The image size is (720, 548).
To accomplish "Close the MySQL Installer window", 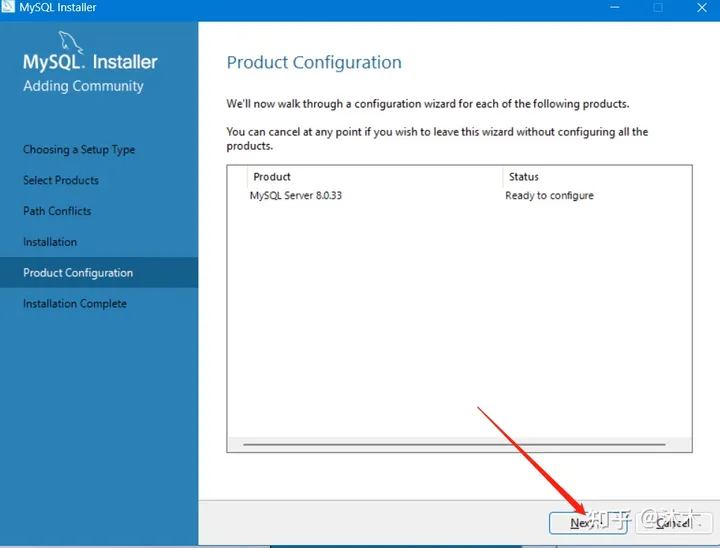I will (x=702, y=7).
